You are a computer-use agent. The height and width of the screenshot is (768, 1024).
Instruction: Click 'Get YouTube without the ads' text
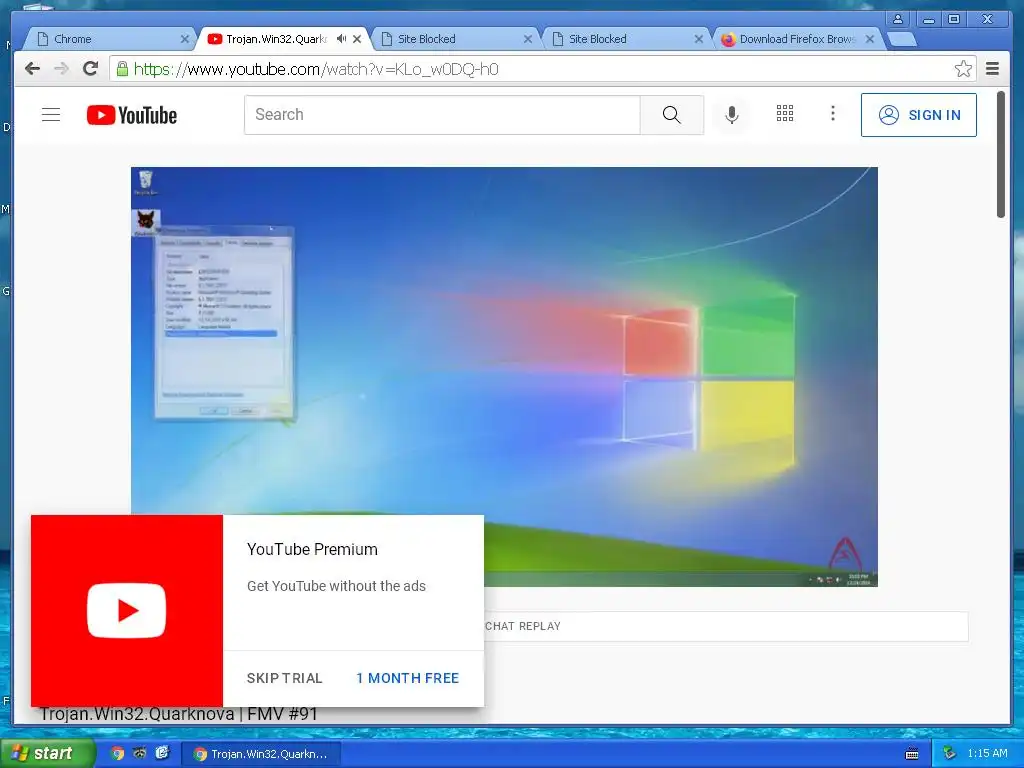336,586
